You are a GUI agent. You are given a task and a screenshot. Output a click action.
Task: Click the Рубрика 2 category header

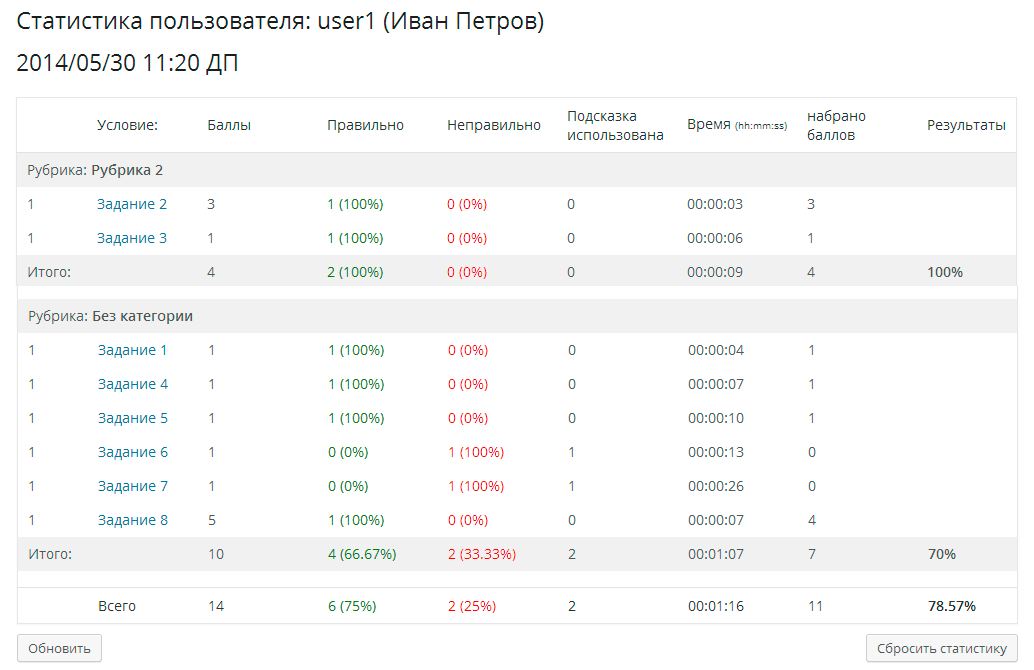click(x=127, y=170)
